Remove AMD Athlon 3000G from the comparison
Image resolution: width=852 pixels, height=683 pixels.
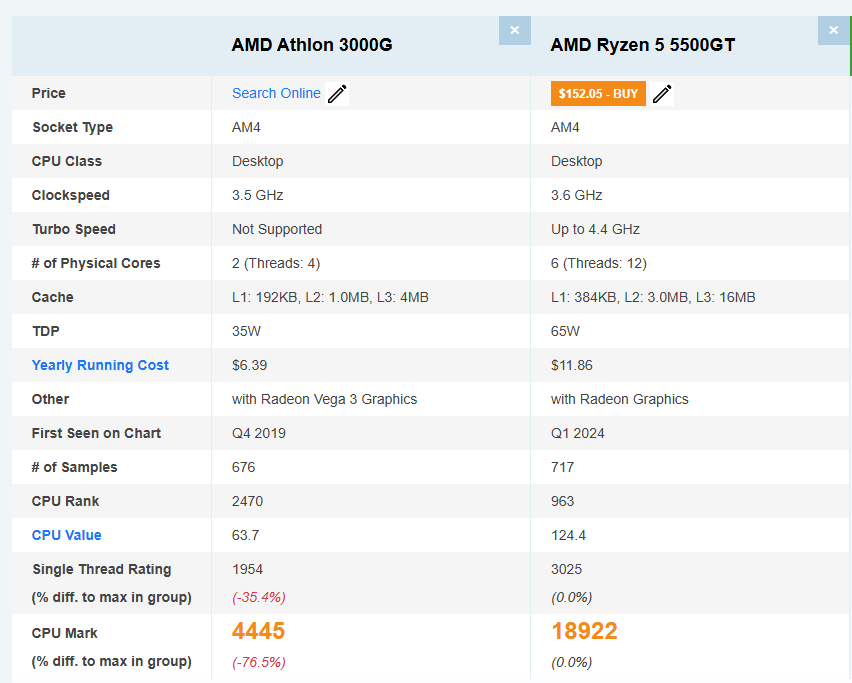pos(514,30)
